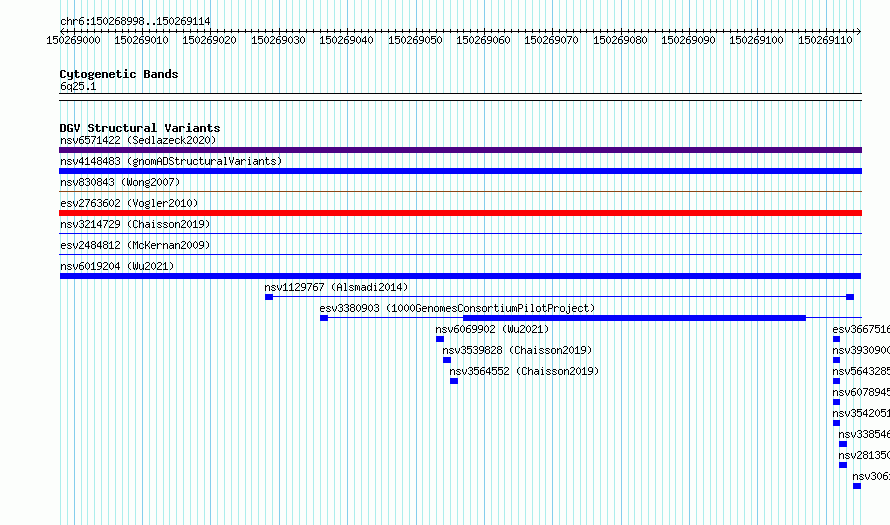
Task: Click ruler coordinate 150269100
Action: [756, 40]
